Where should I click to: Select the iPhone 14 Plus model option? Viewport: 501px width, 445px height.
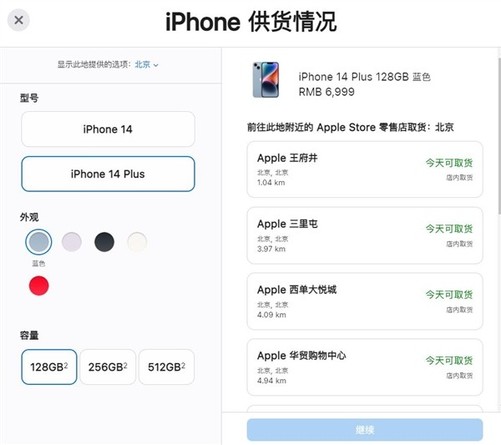point(108,174)
